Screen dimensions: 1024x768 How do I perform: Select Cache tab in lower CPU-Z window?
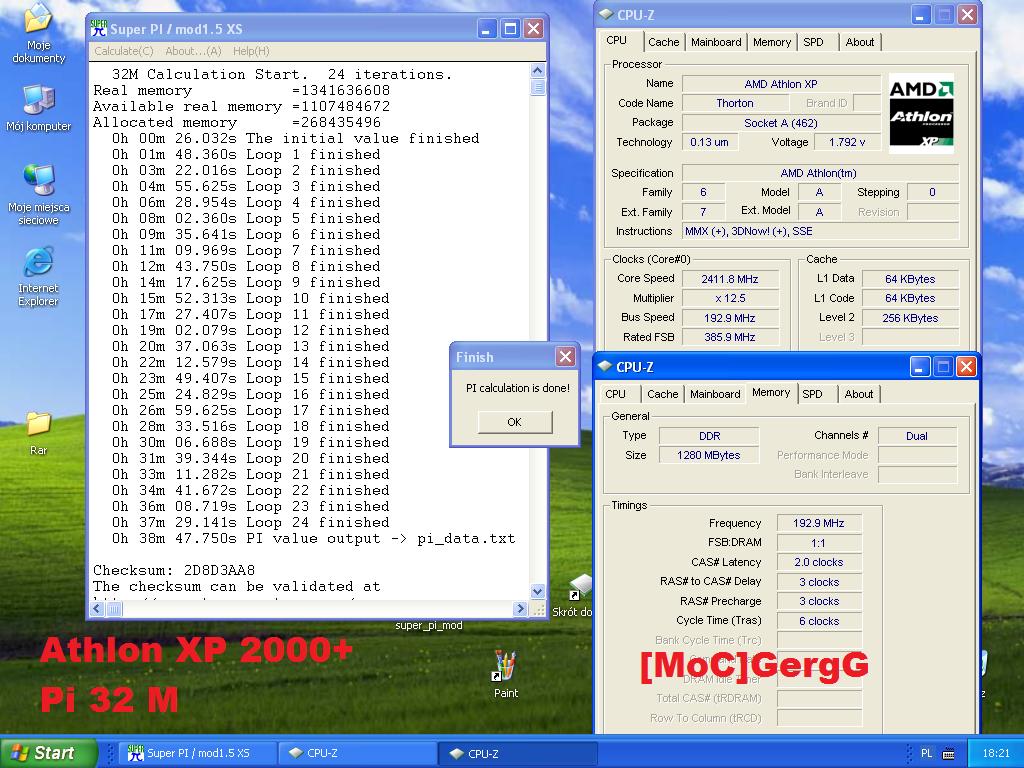tap(662, 394)
